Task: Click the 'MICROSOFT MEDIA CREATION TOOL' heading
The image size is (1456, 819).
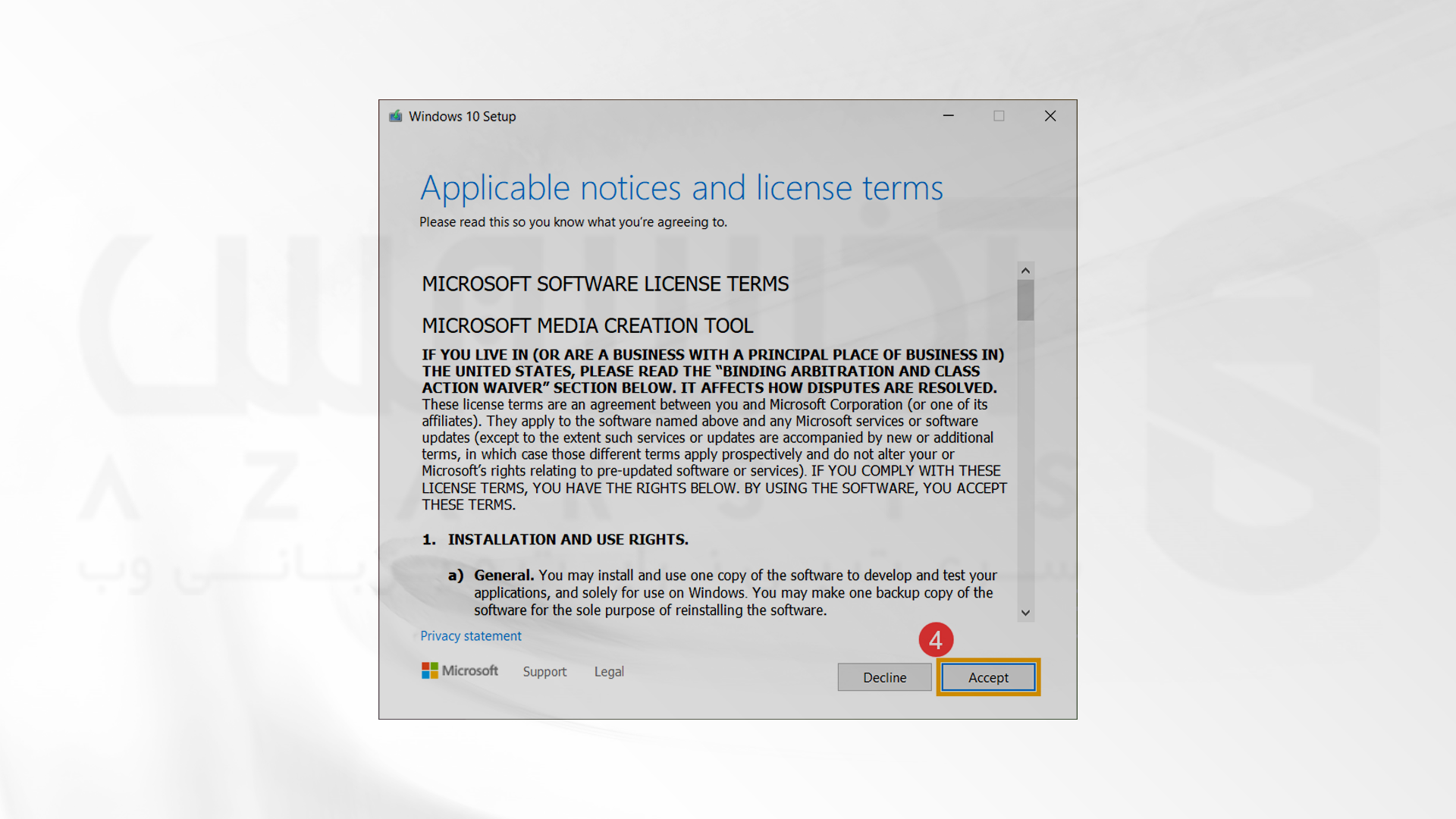Action: pos(588,325)
